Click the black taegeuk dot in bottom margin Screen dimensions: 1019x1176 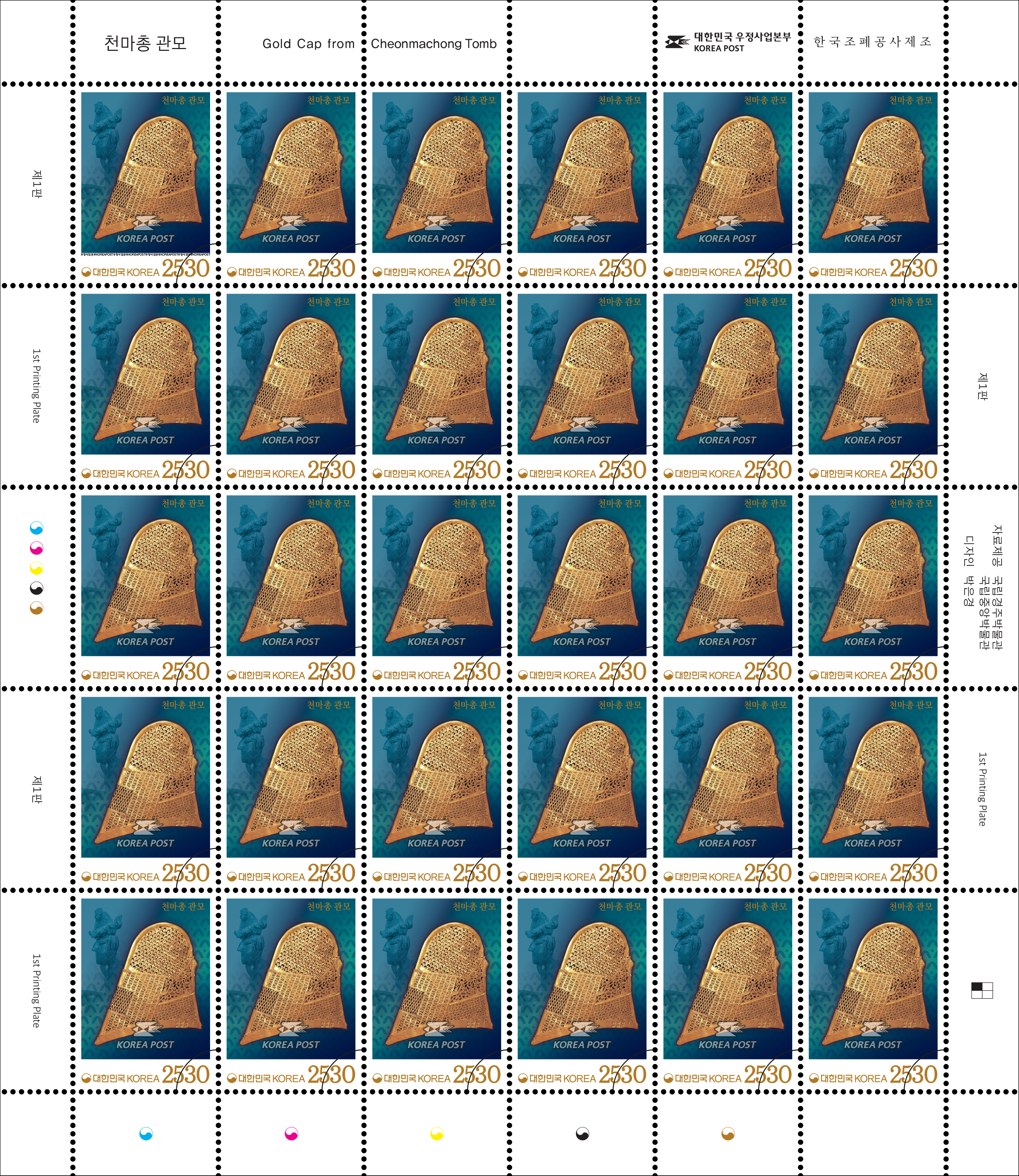[582, 1134]
